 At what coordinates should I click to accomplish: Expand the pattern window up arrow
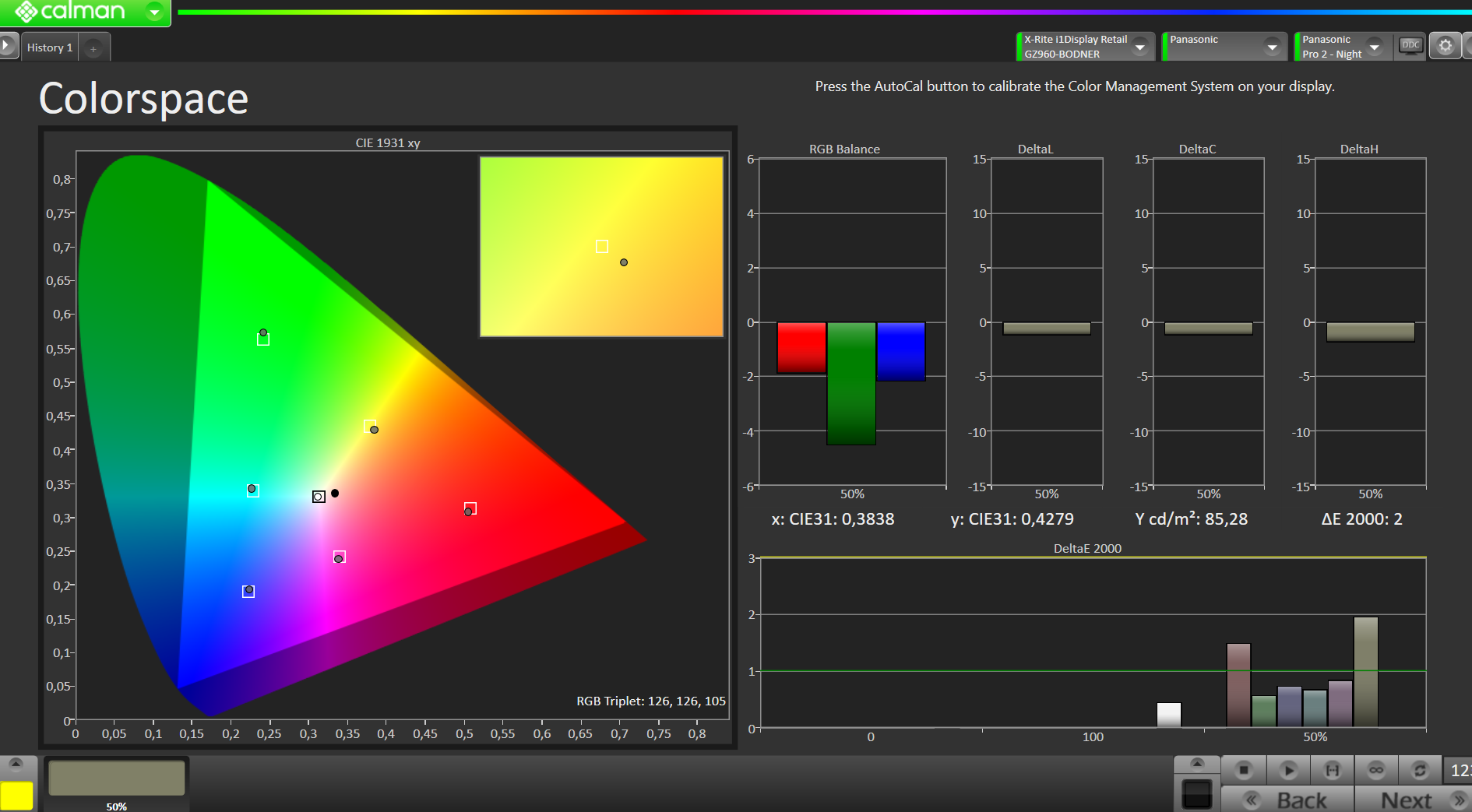point(1197,763)
